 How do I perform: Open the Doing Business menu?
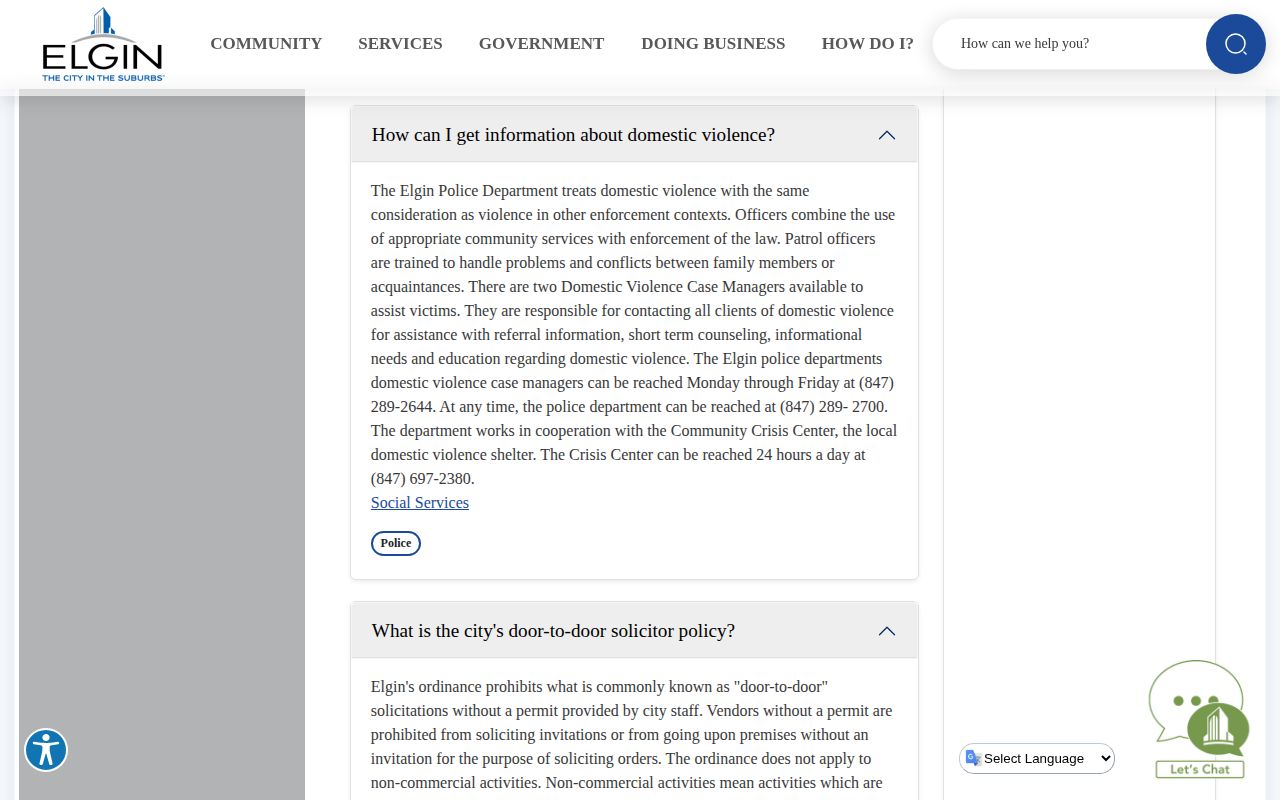(x=713, y=44)
